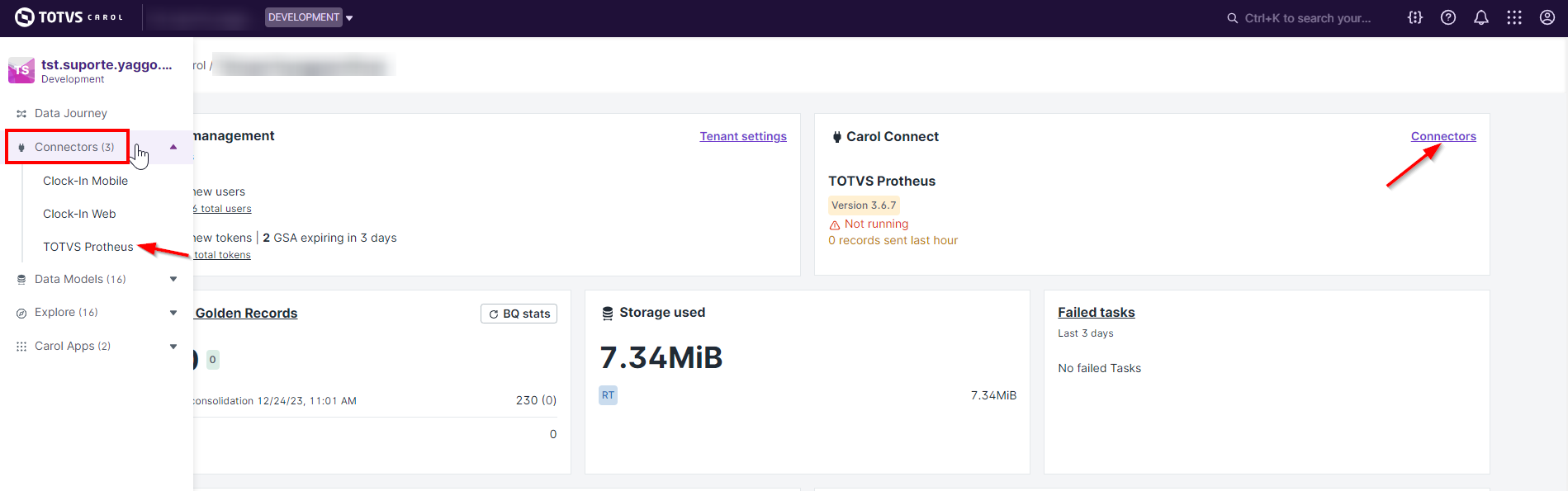Image resolution: width=1568 pixels, height=491 pixels.
Task: Select the Clock-In Mobile connector
Action: 85,181
